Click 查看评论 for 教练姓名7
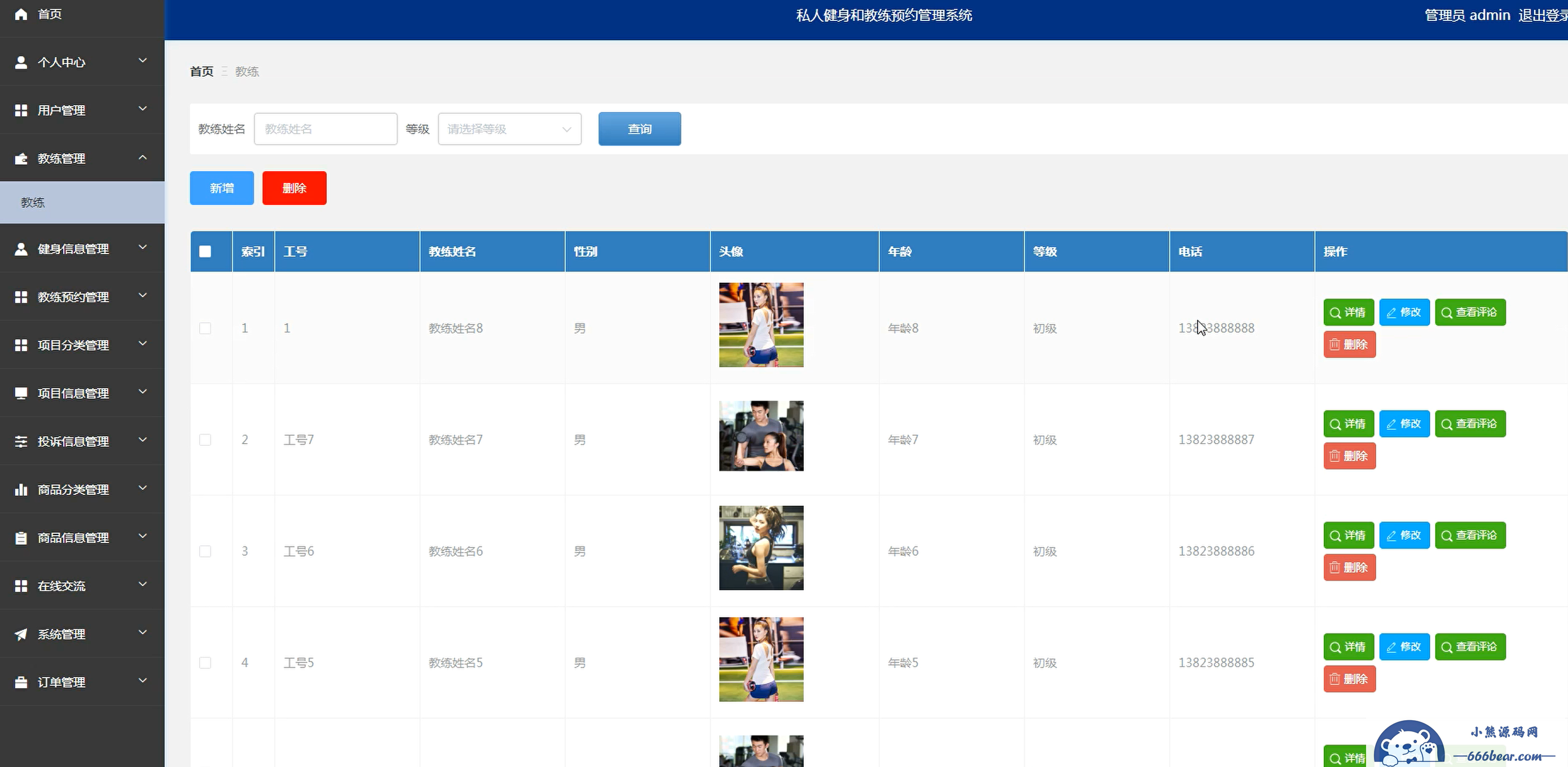This screenshot has width=1568, height=767. pyautogui.click(x=1470, y=423)
